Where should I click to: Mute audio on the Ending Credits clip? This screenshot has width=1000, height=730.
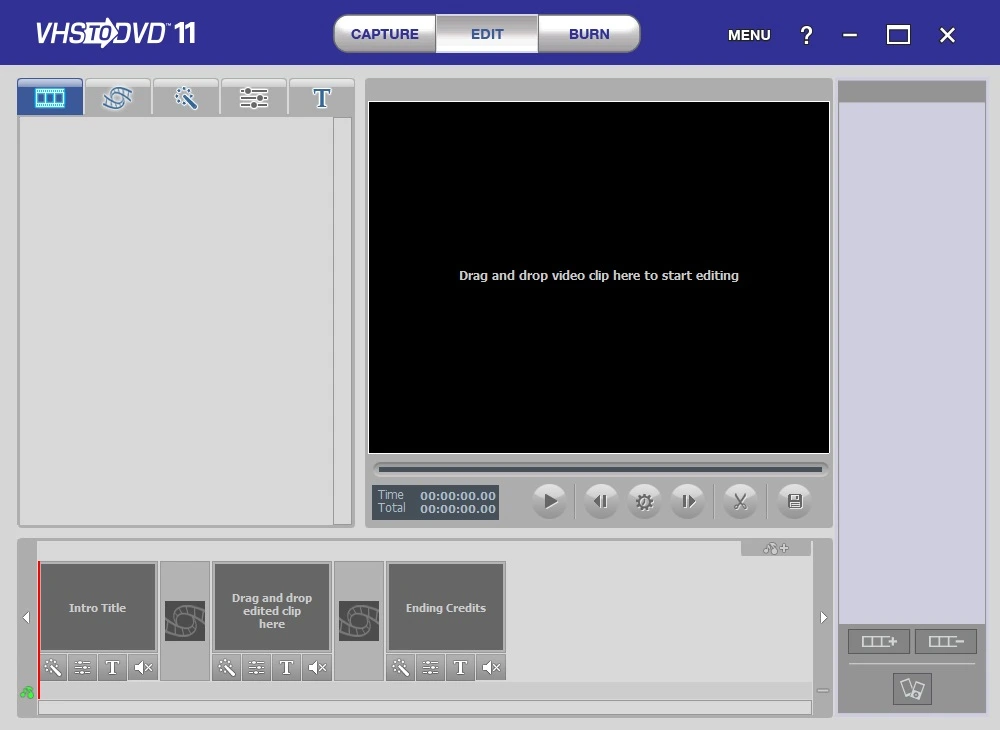click(491, 668)
